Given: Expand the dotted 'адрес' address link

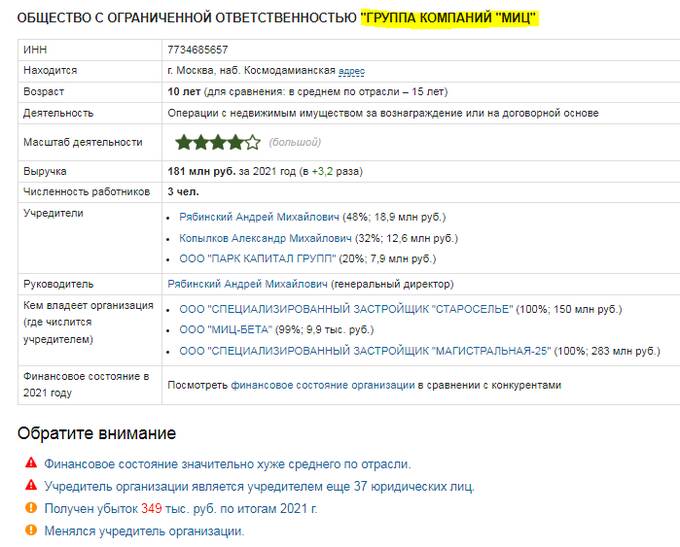Looking at the screenshot, I should click(x=351, y=71).
